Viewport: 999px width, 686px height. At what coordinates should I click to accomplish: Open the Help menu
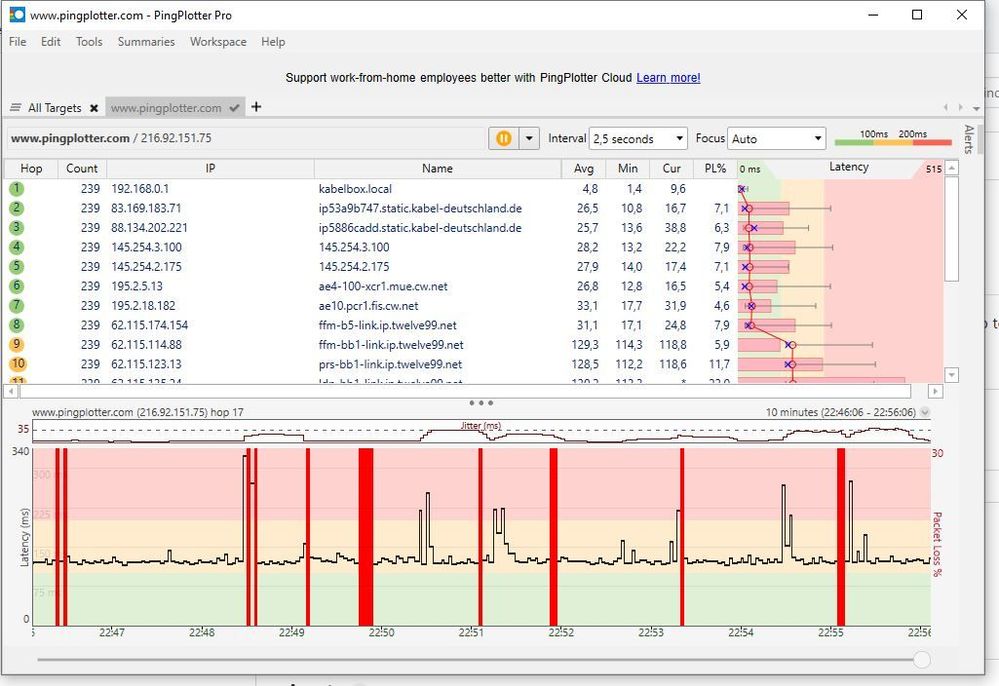[x=273, y=42]
